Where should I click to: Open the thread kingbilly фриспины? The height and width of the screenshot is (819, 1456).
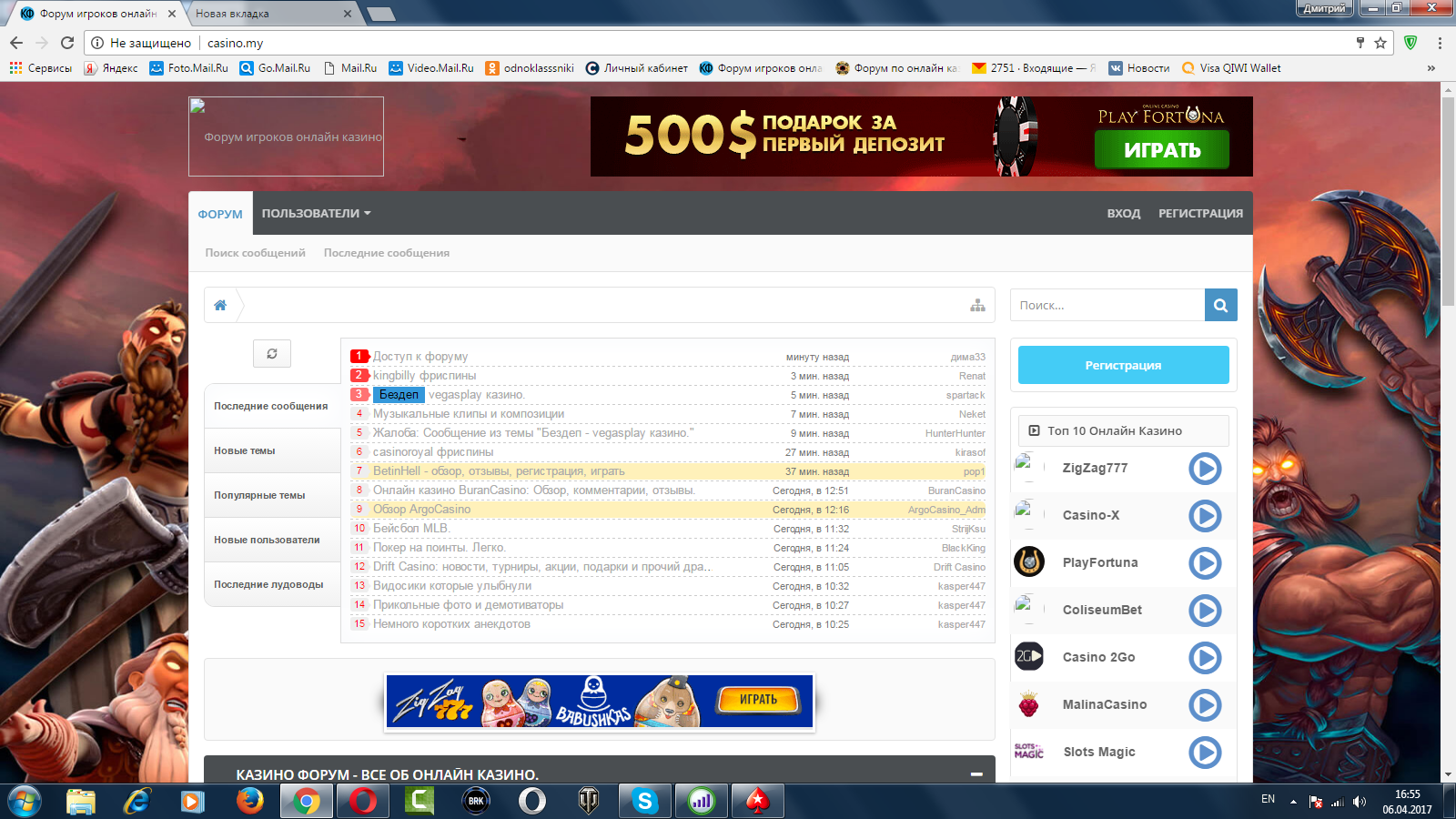pos(424,376)
